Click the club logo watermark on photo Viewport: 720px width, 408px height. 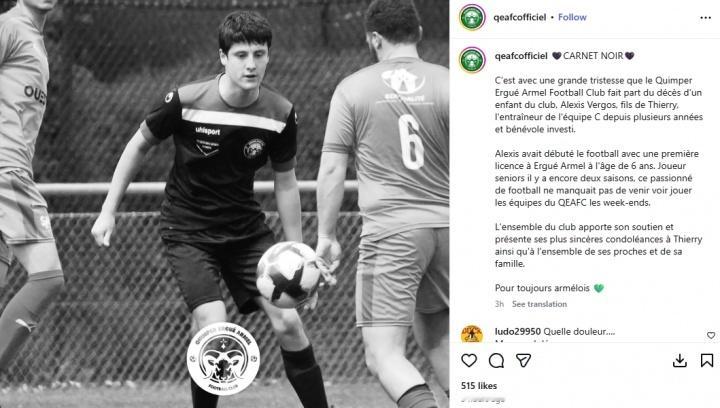pyautogui.click(x=223, y=358)
